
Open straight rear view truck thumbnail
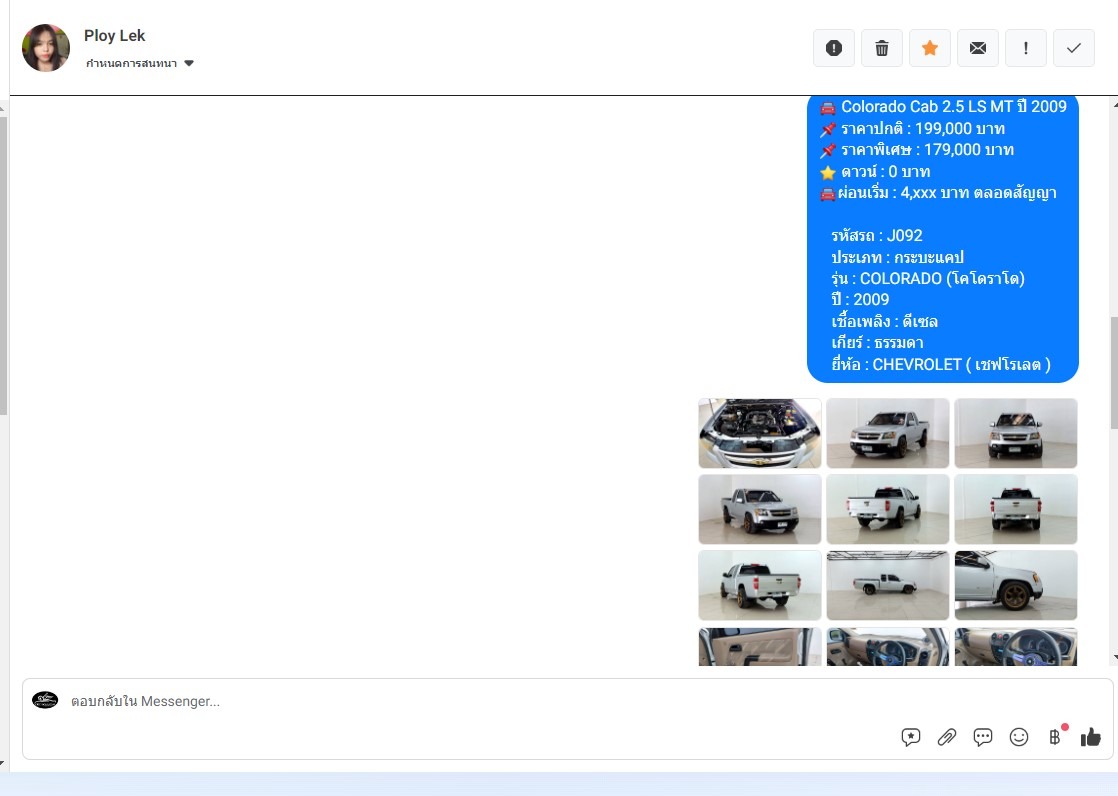click(1015, 509)
